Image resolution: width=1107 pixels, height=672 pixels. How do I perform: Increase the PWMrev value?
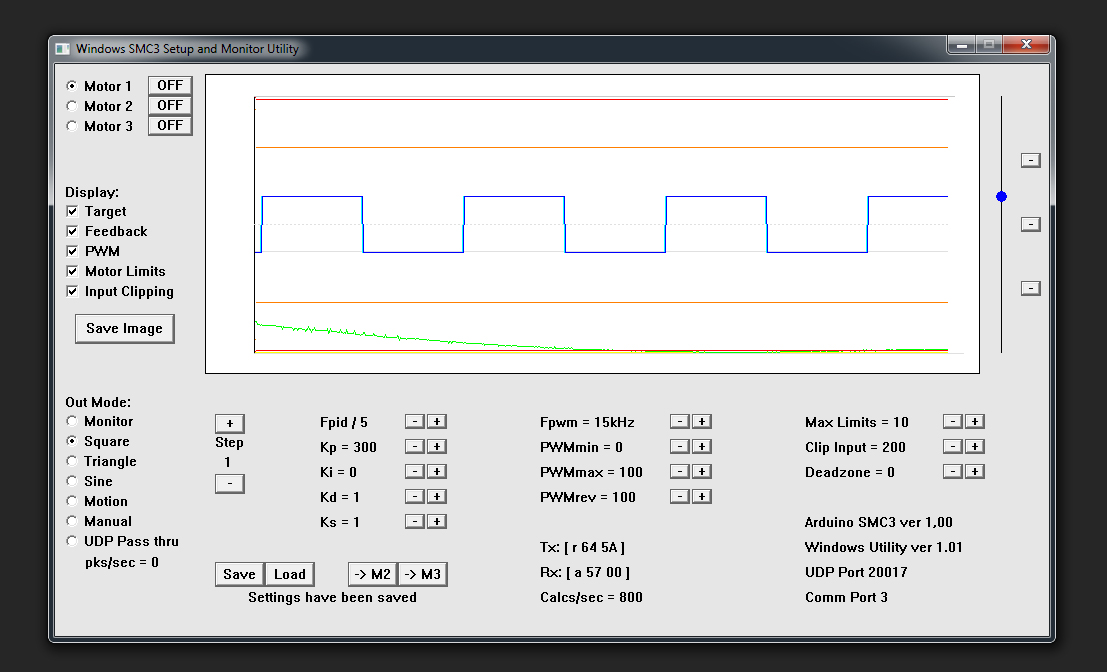702,496
